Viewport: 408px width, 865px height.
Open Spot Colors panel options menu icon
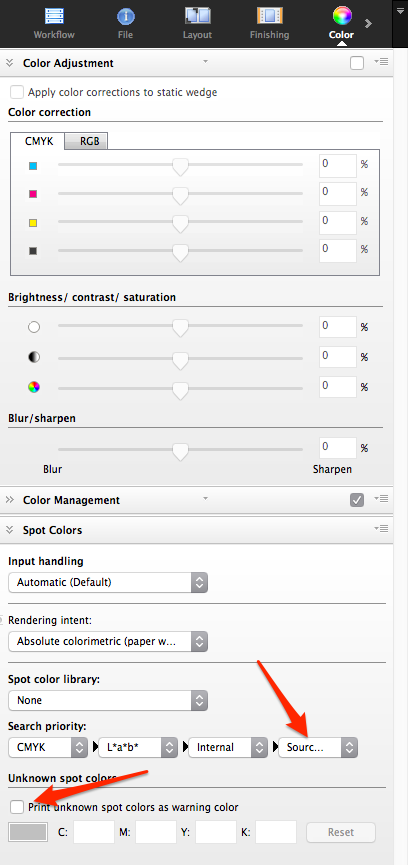[x=382, y=528]
